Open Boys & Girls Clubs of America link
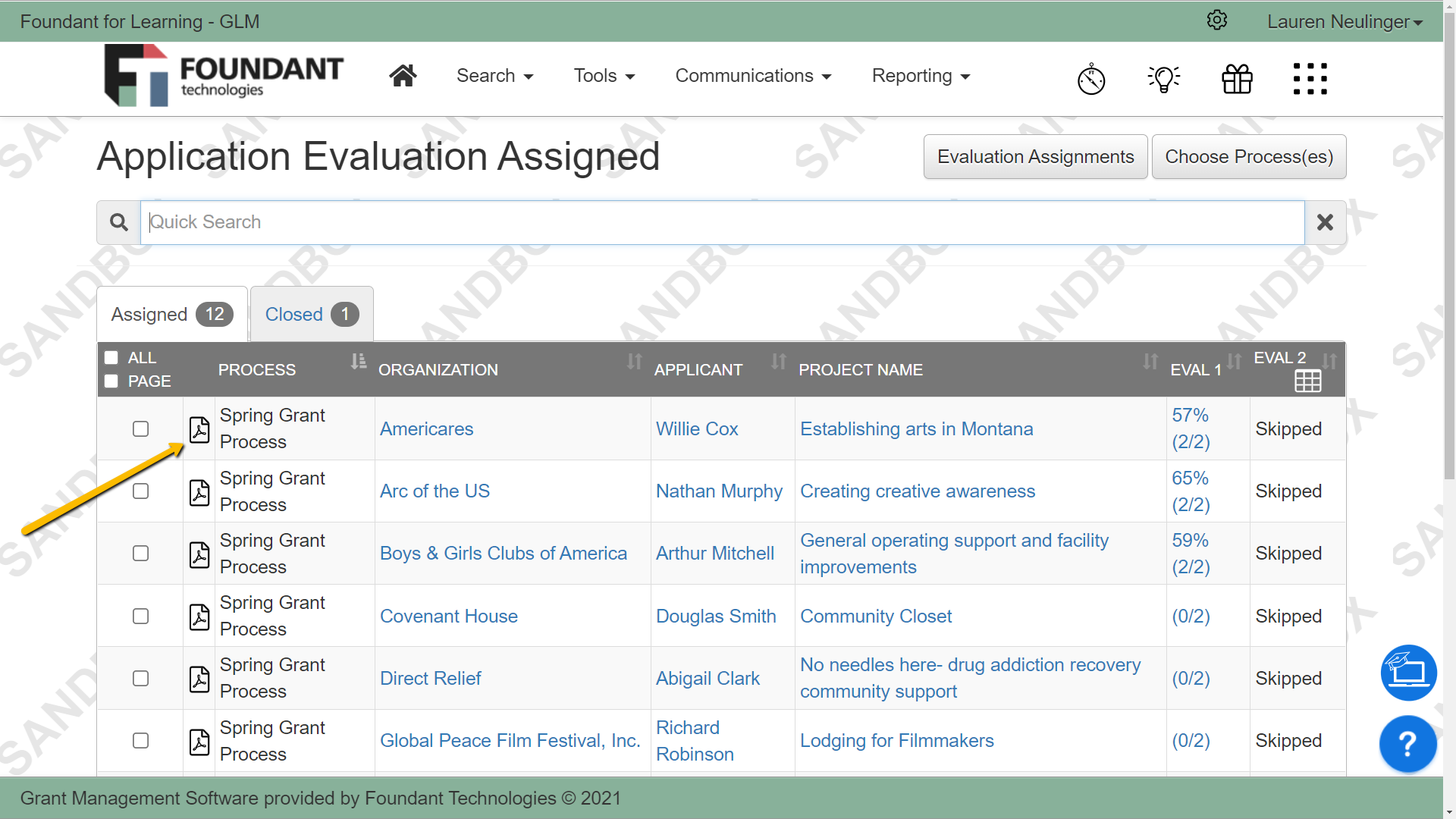The width and height of the screenshot is (1456, 819). (x=503, y=553)
